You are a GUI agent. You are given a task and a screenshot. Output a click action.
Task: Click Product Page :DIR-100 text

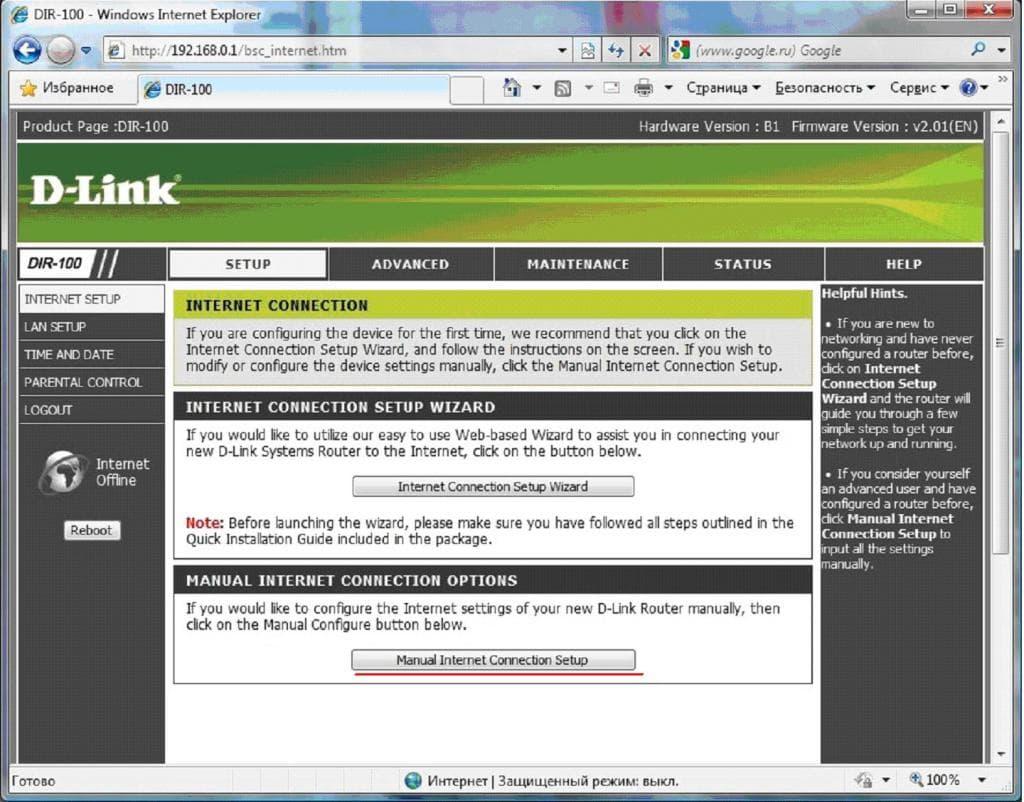click(x=95, y=127)
